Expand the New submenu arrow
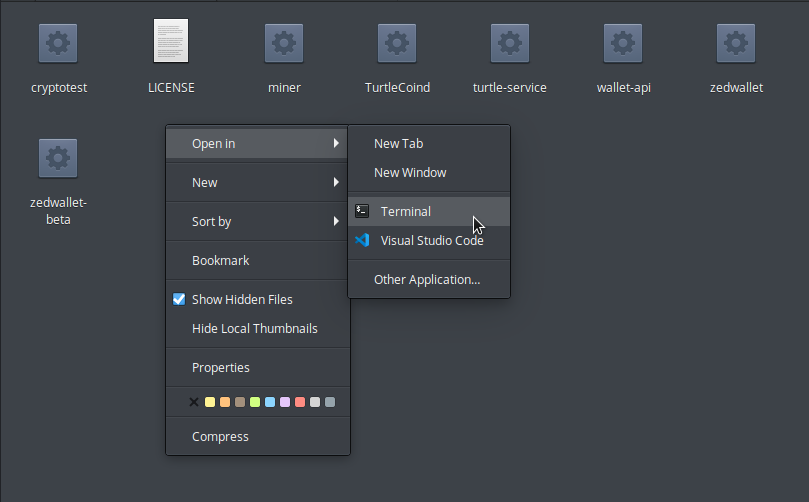The height and width of the screenshot is (502, 809). point(336,182)
